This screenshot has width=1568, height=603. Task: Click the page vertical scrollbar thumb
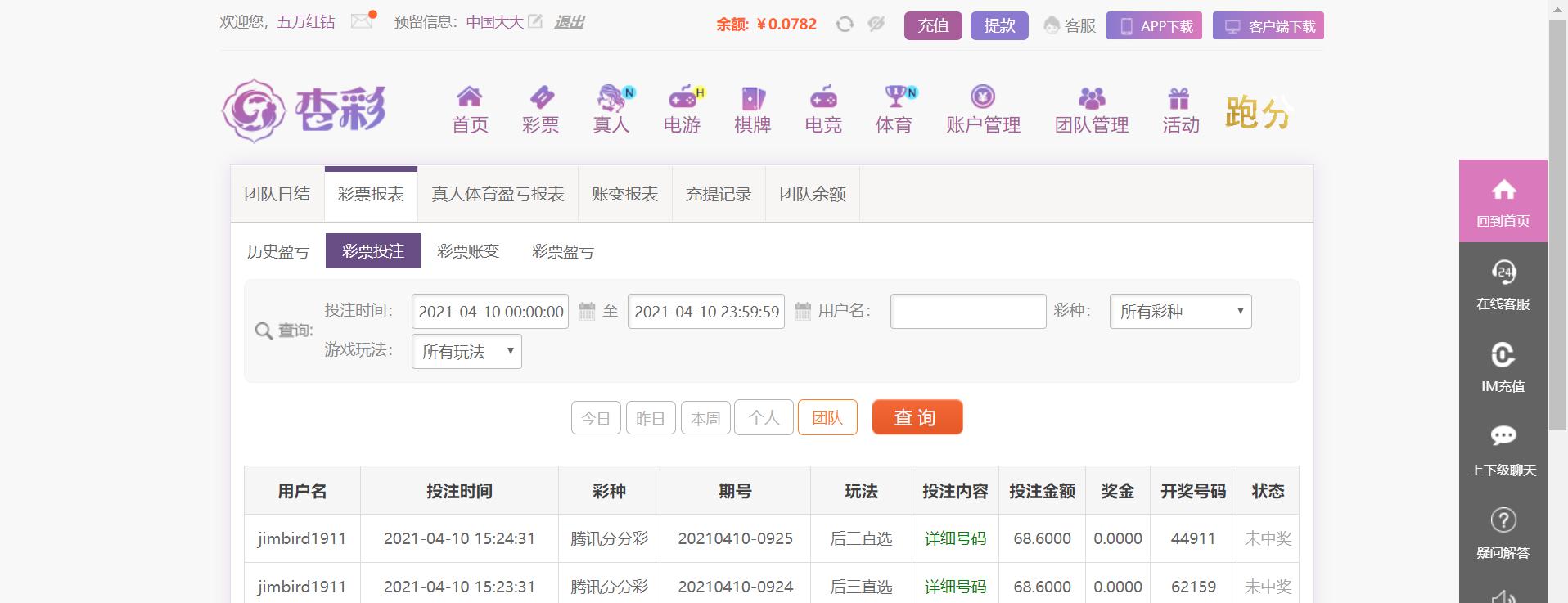(1557, 223)
